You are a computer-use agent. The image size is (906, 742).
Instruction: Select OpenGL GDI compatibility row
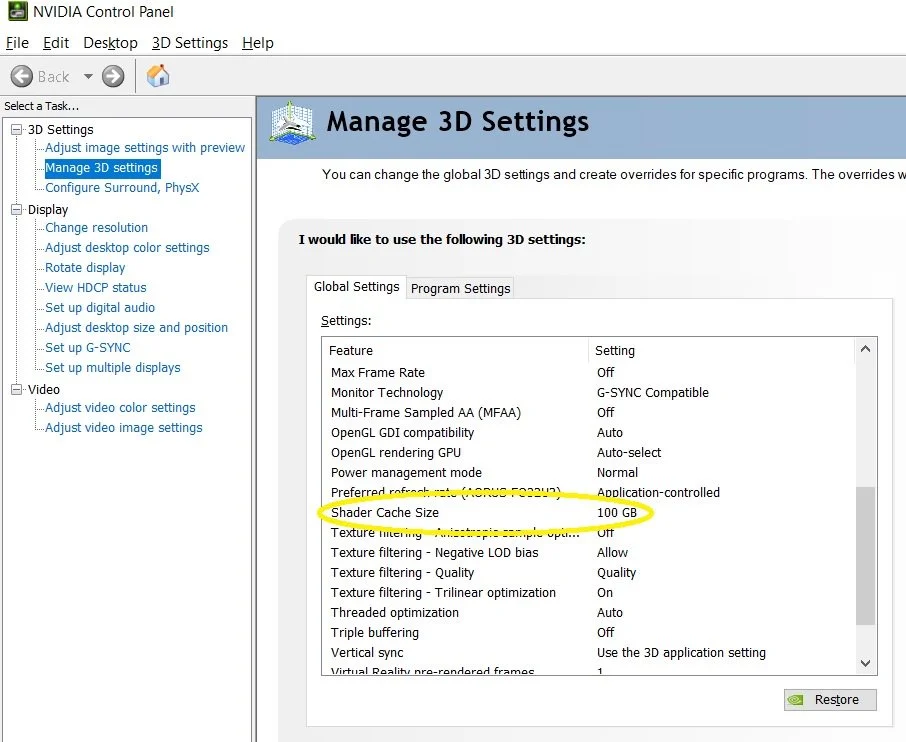point(588,433)
